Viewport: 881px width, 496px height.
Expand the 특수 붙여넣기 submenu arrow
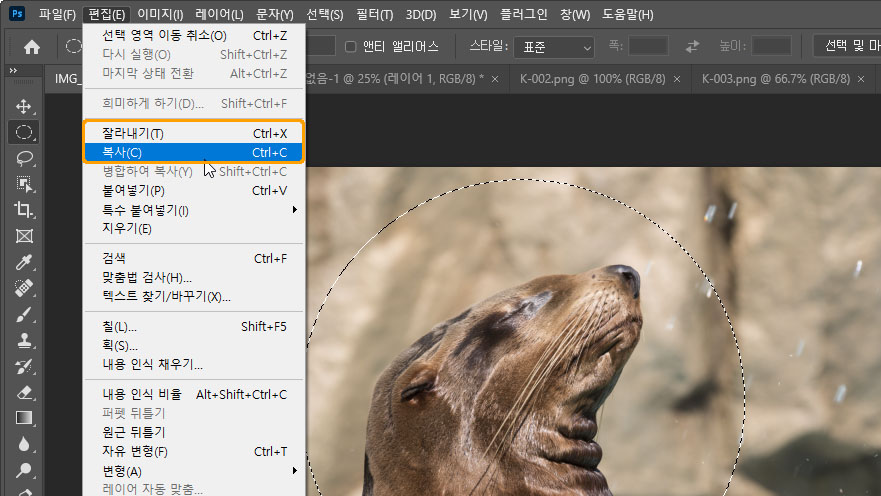(x=294, y=210)
